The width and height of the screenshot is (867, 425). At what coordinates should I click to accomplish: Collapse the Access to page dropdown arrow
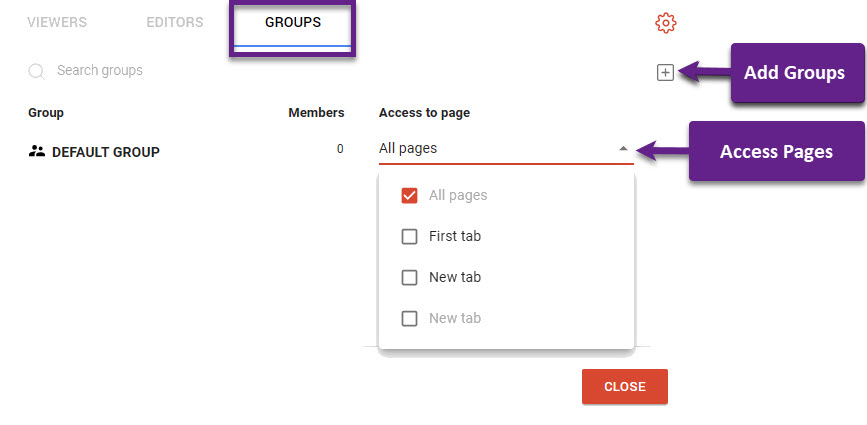tap(623, 149)
